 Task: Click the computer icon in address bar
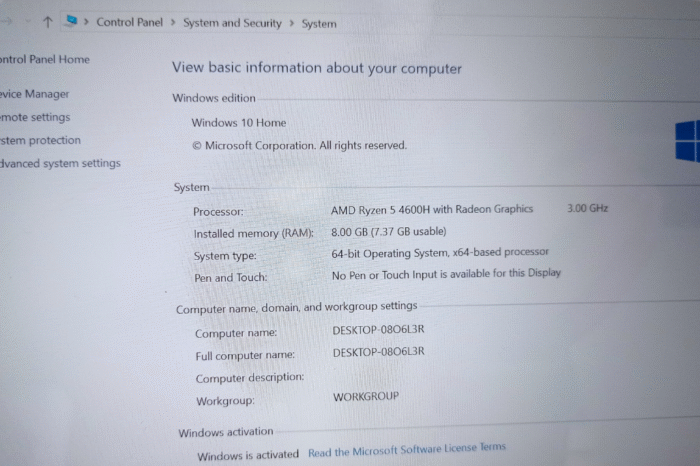[71, 21]
